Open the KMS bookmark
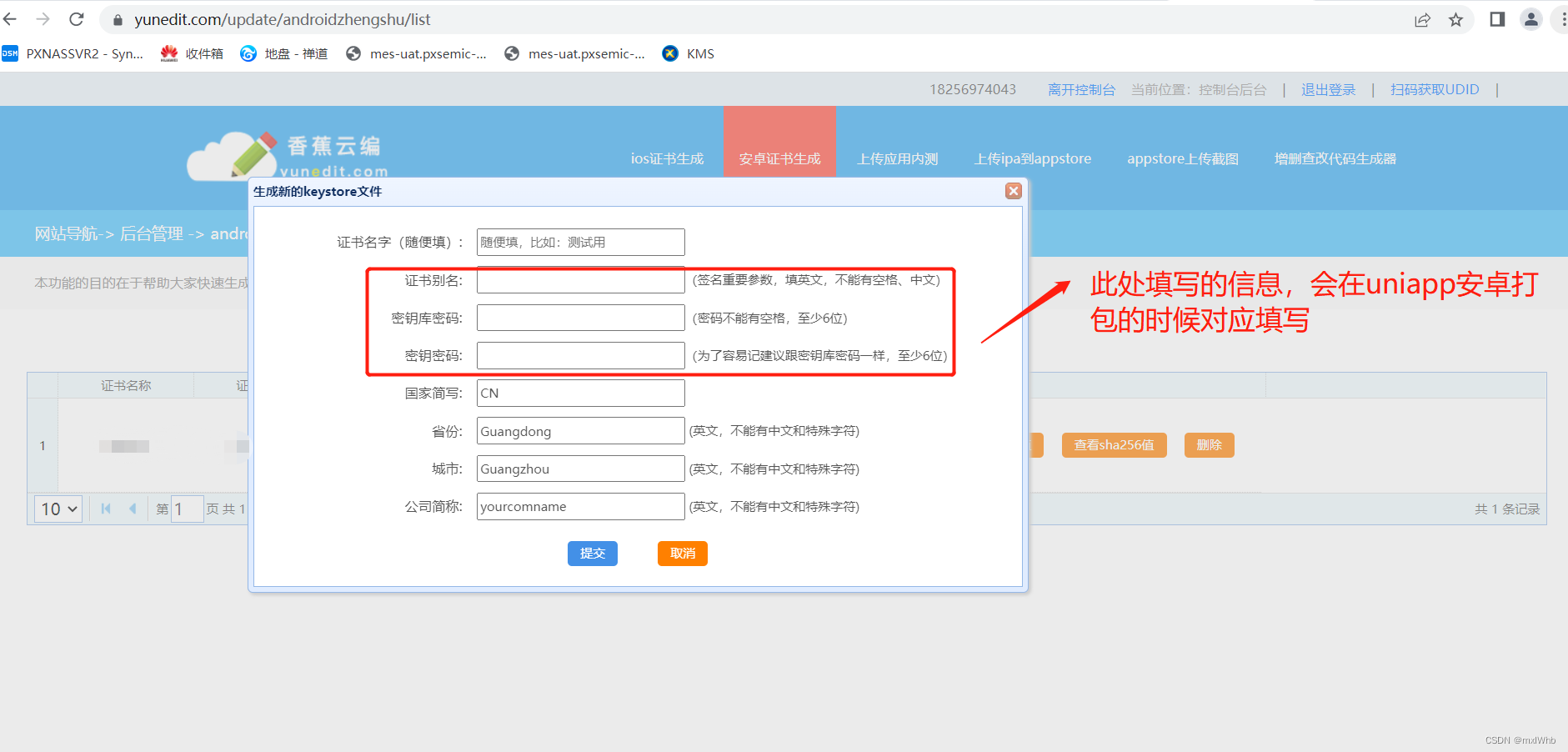The image size is (1568, 752). [x=689, y=53]
